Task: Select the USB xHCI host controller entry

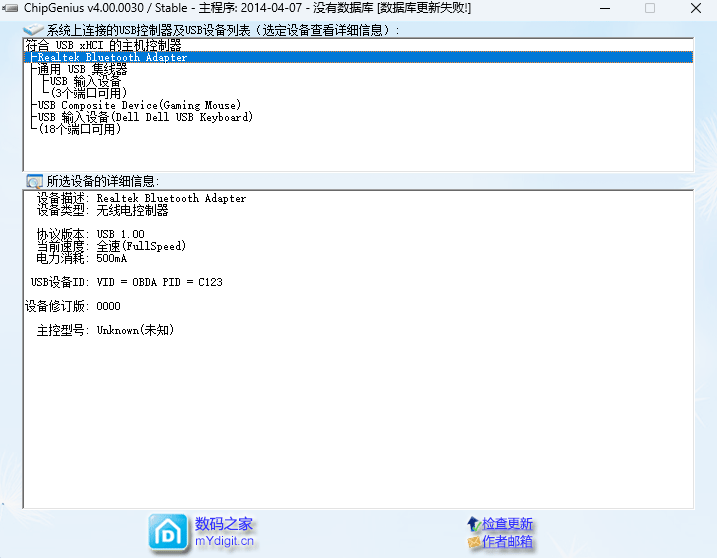Action: pyautogui.click(x=103, y=45)
